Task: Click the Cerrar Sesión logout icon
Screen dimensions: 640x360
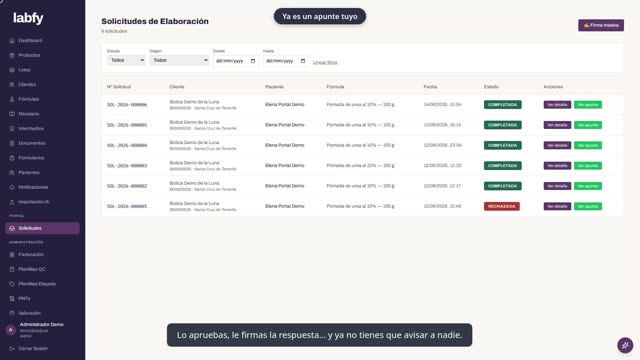Action: [12, 349]
